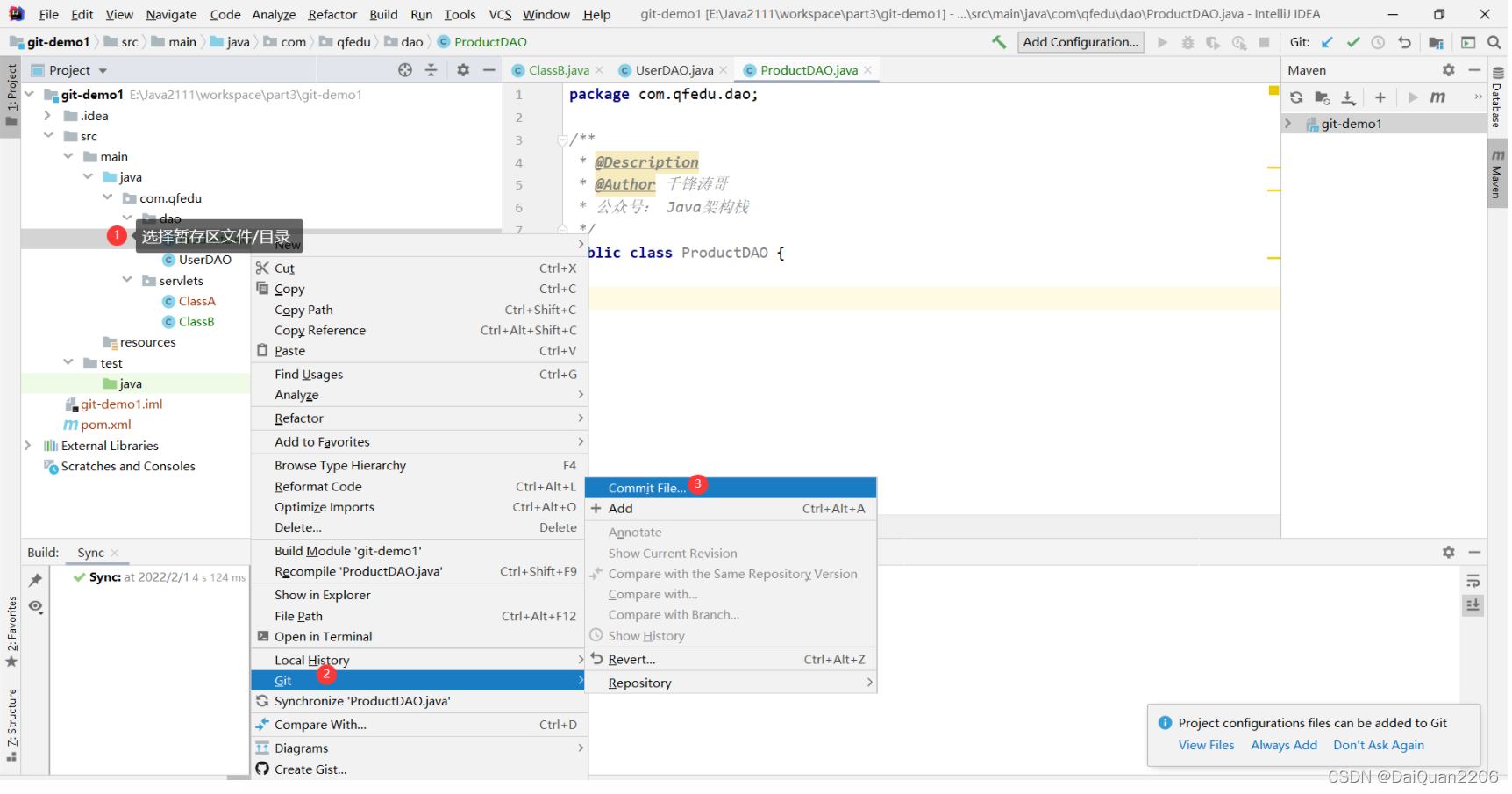Click the locate target icon in Project panel
The image size is (1512, 794).
(405, 70)
